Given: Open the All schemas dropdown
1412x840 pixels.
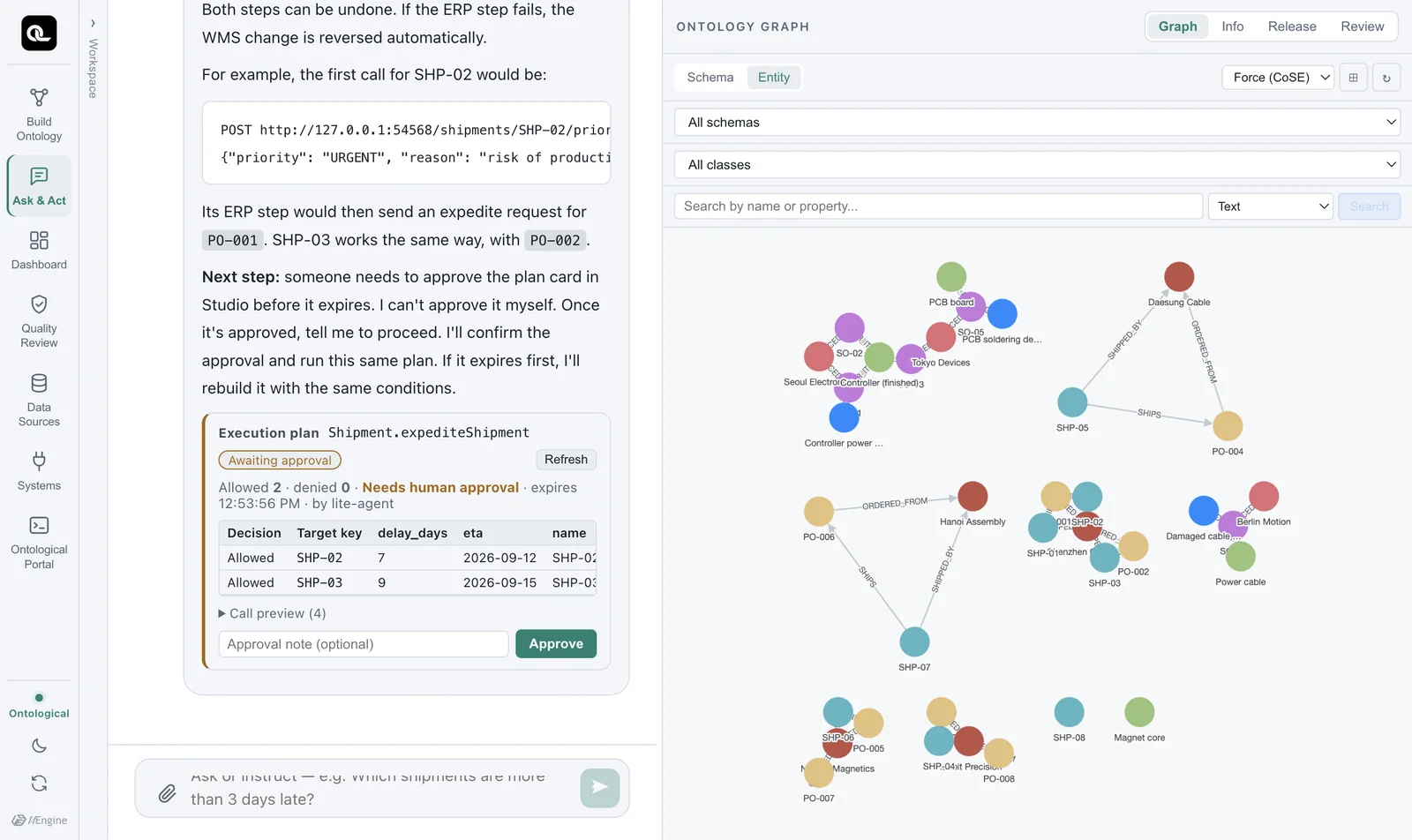Looking at the screenshot, I should (1037, 123).
